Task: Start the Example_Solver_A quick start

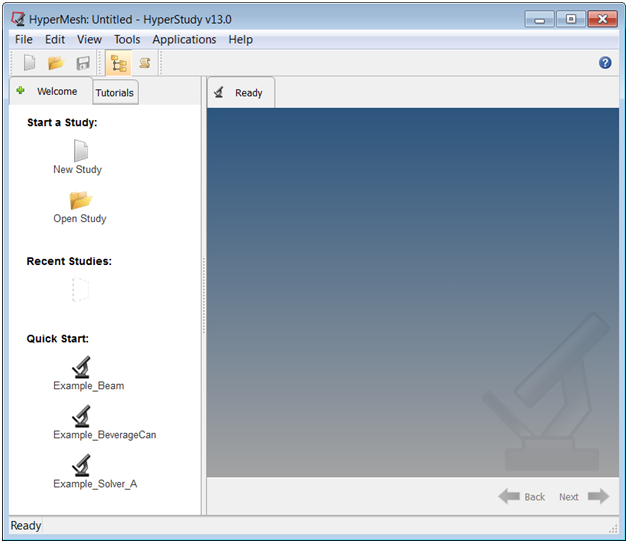Action: [x=82, y=466]
